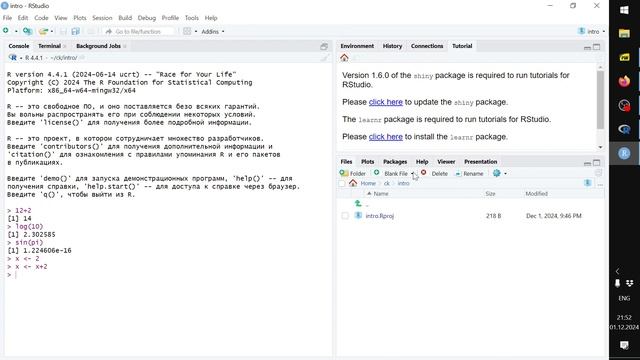Click the Tutorial pane vertical scrollbar
Screen dimensions: 640x360
[x=600, y=100]
